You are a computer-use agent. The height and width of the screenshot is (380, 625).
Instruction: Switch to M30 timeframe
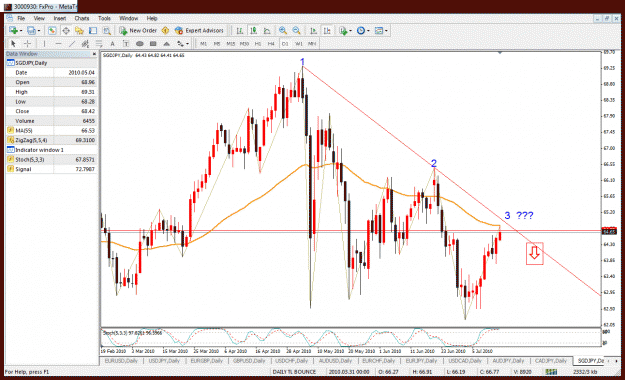point(244,43)
